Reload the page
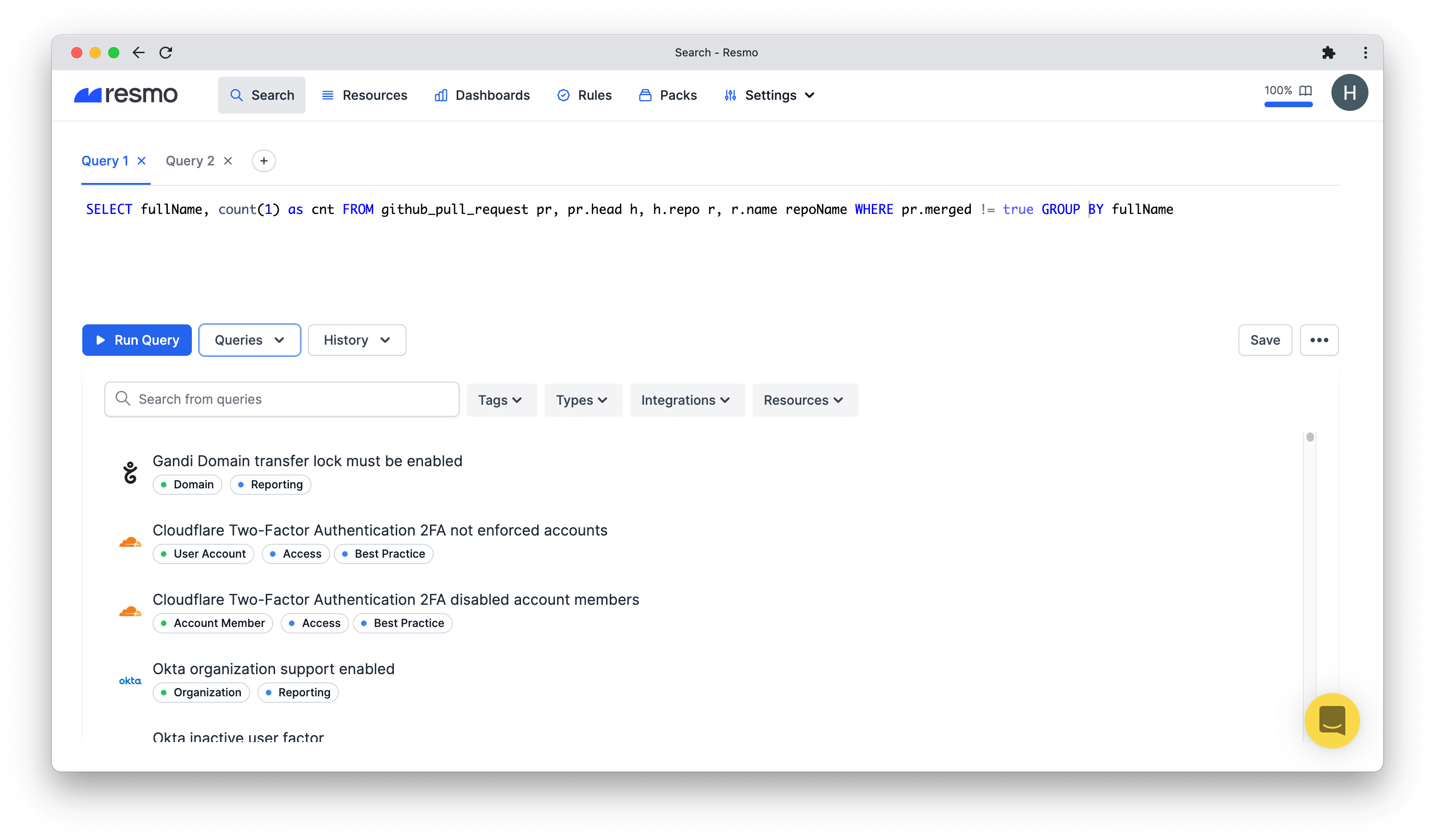Screen dimensions: 1435x840 click(166, 53)
